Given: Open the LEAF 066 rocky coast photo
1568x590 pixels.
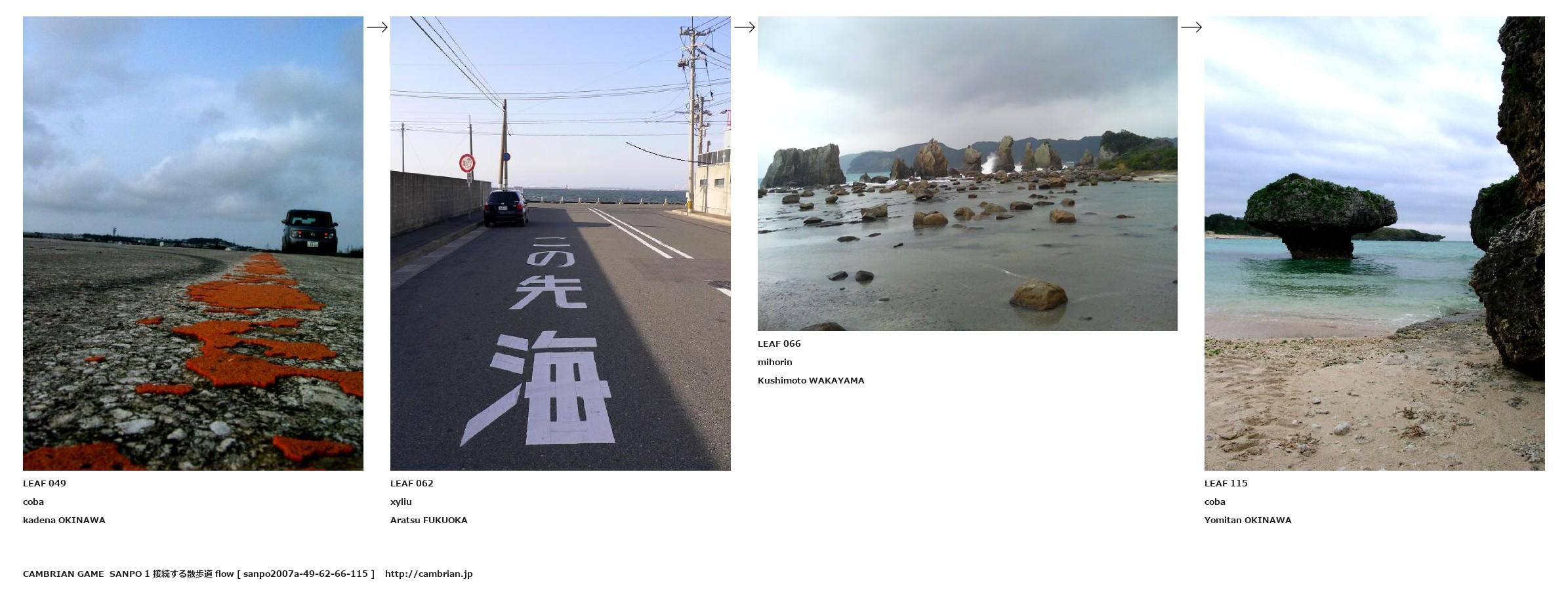Looking at the screenshot, I should [968, 174].
